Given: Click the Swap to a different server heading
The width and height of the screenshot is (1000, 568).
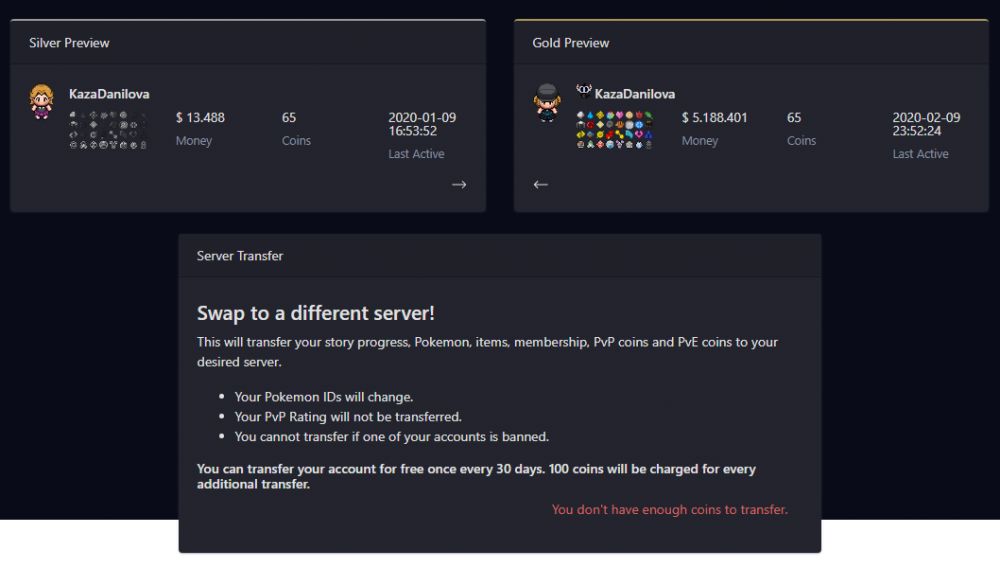Looking at the screenshot, I should pyautogui.click(x=316, y=313).
